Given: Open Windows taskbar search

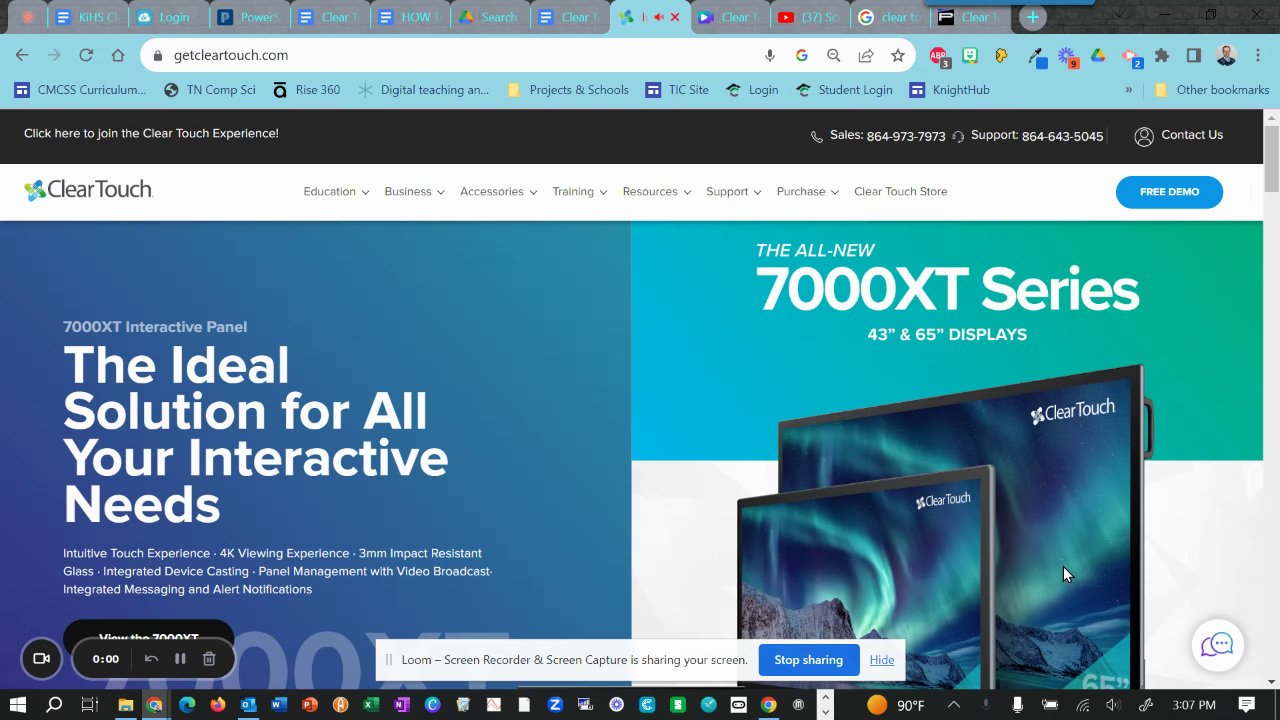Looking at the screenshot, I should point(54,705).
